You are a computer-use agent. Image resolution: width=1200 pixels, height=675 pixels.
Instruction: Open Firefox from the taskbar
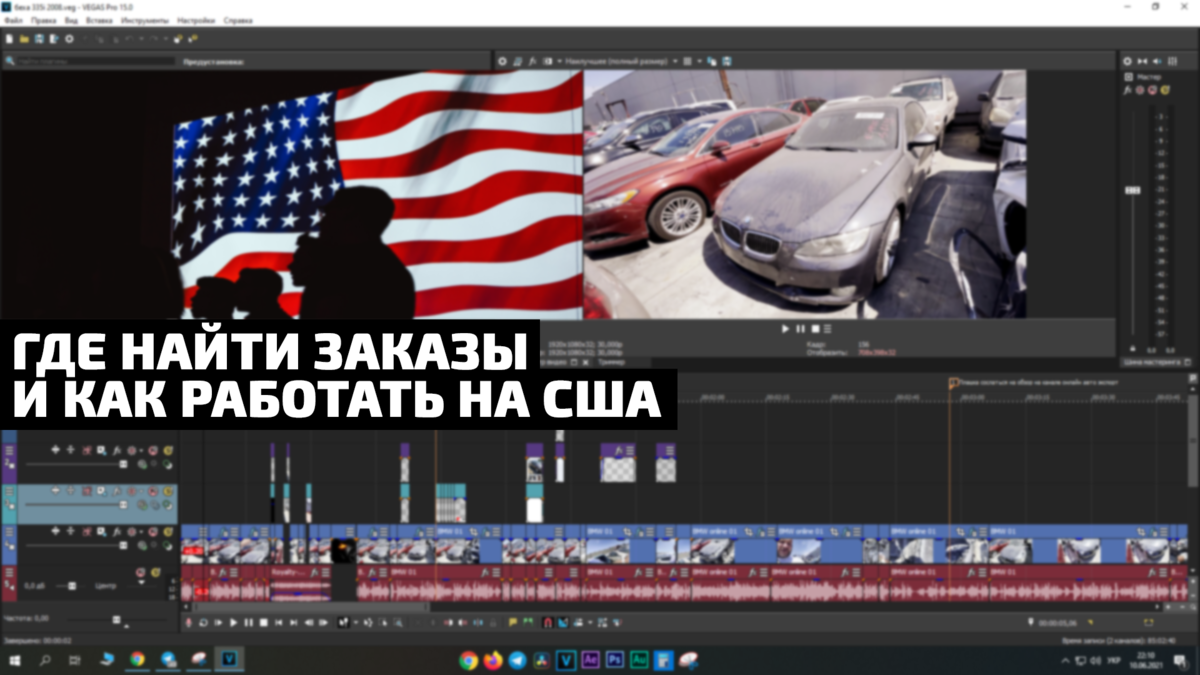tap(493, 660)
